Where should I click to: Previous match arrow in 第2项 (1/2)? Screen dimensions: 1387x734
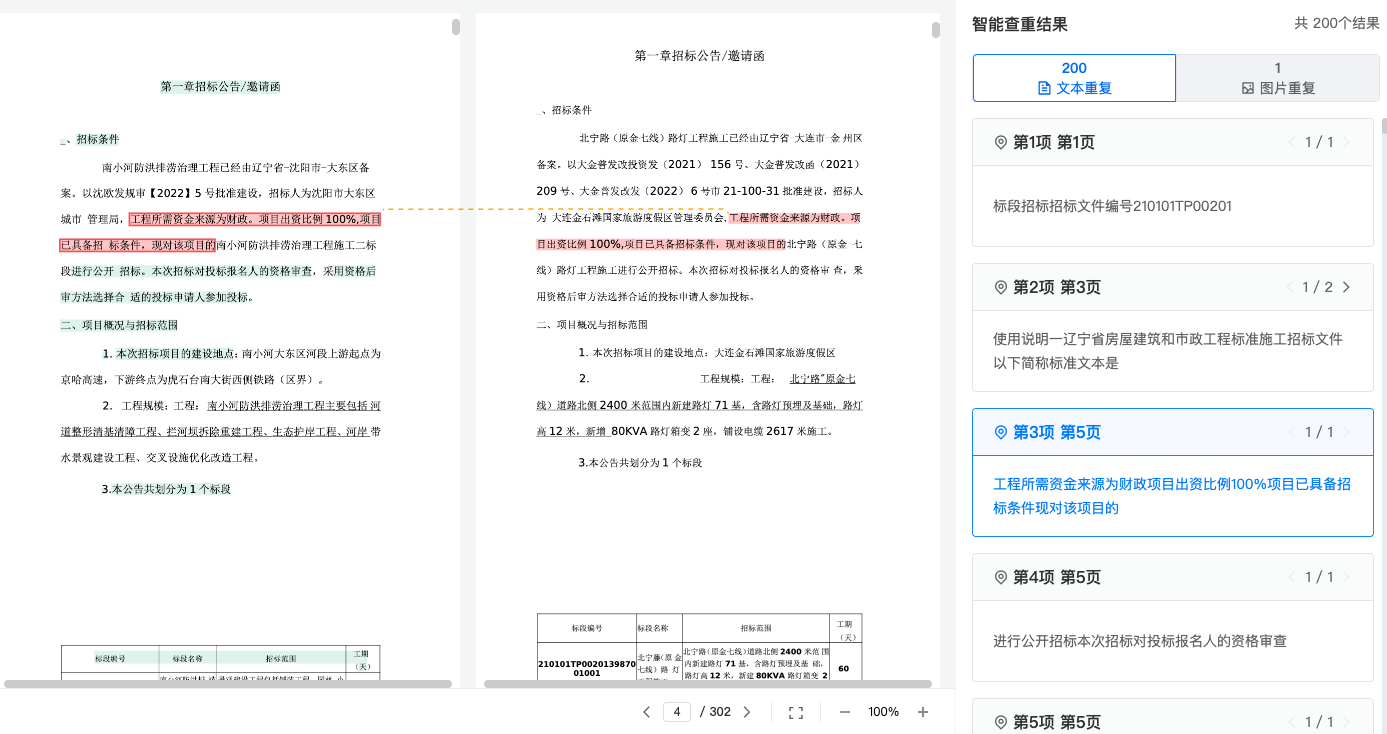click(x=1290, y=287)
